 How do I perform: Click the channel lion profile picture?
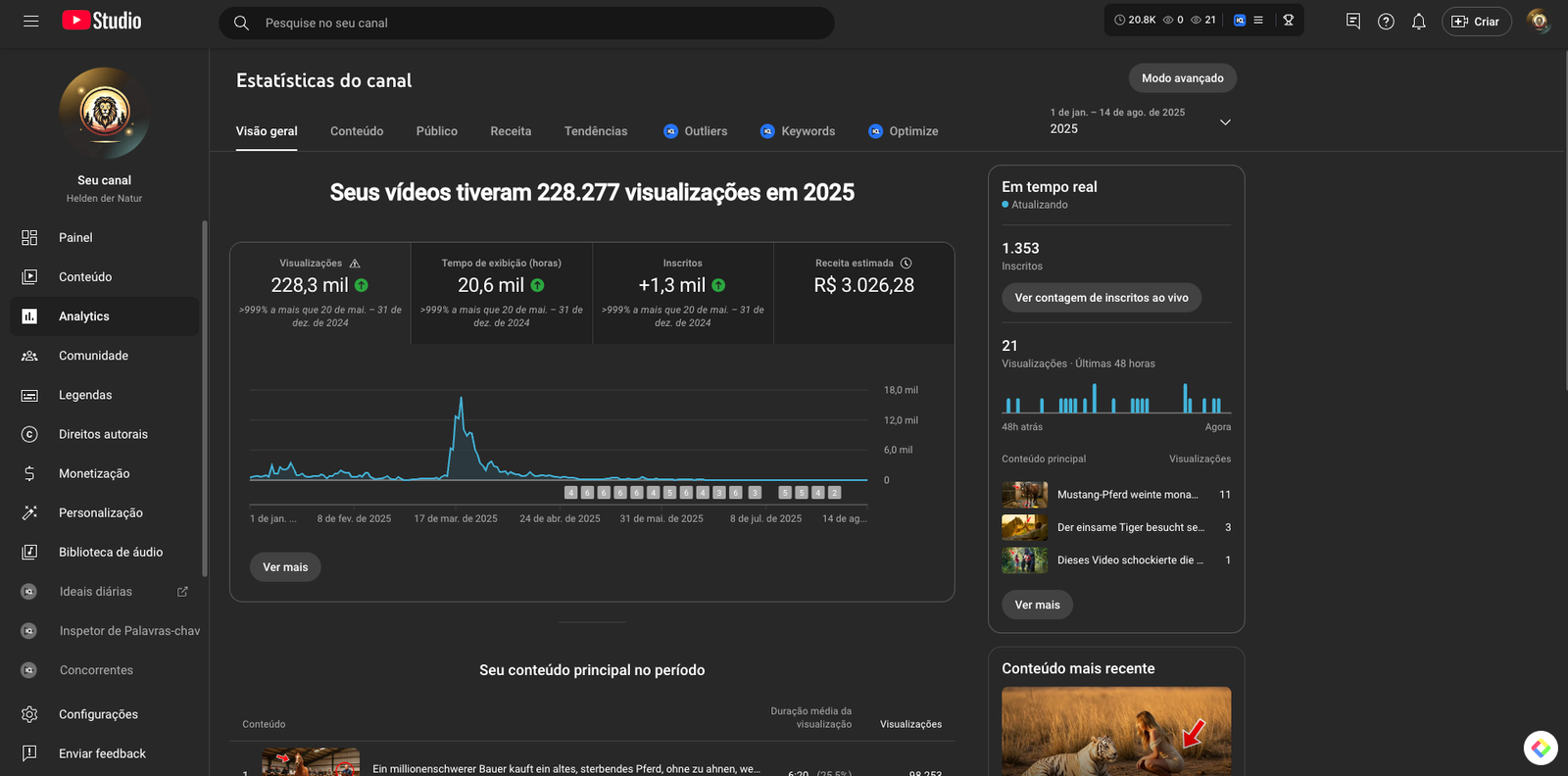click(x=105, y=113)
